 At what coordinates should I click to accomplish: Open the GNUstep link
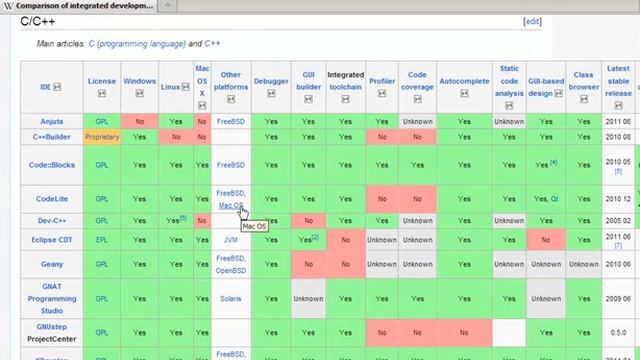(52, 327)
